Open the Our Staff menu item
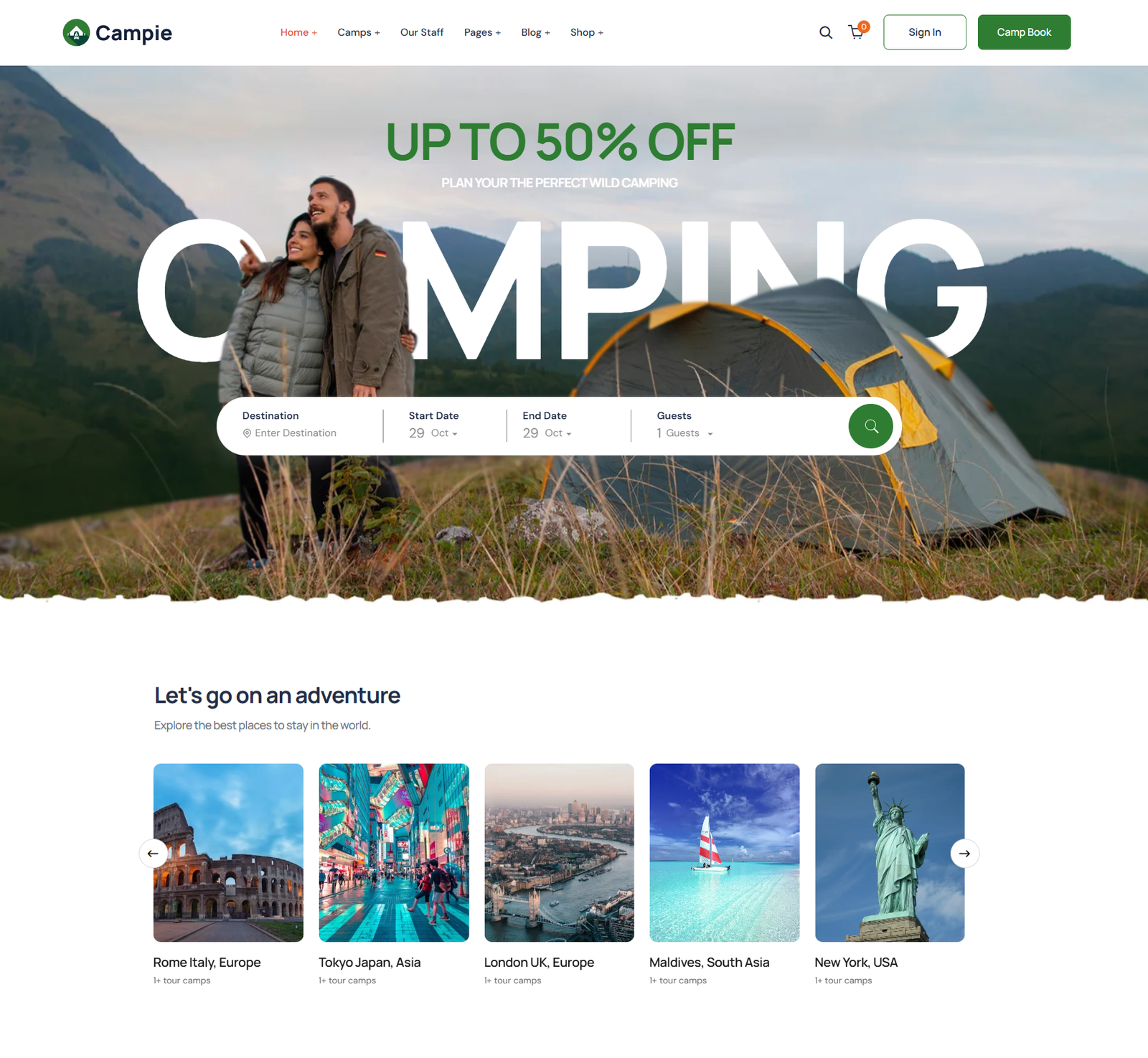The width and height of the screenshot is (1148, 1058). pyautogui.click(x=422, y=32)
